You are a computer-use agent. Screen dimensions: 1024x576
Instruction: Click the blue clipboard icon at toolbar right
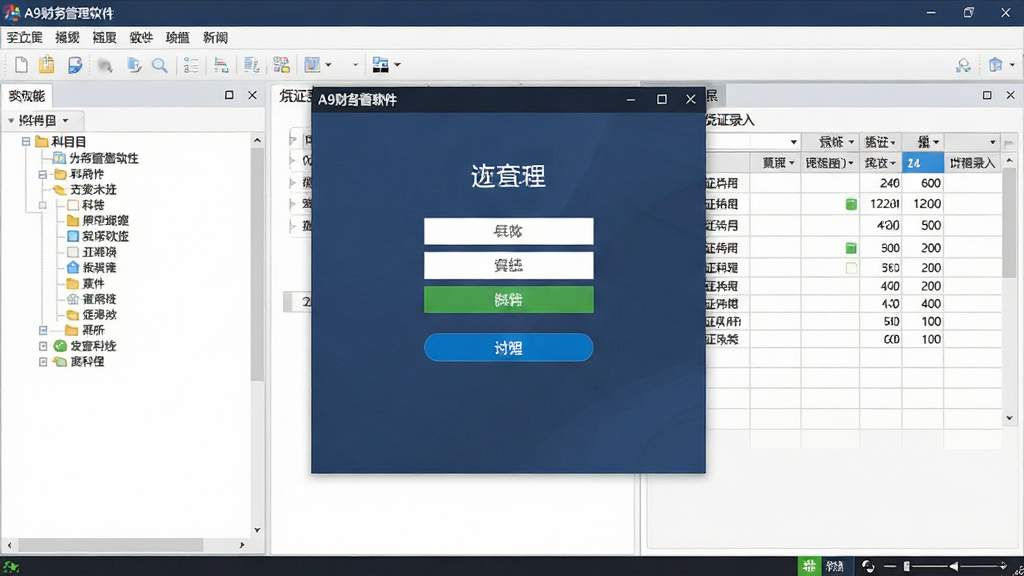[x=995, y=65]
